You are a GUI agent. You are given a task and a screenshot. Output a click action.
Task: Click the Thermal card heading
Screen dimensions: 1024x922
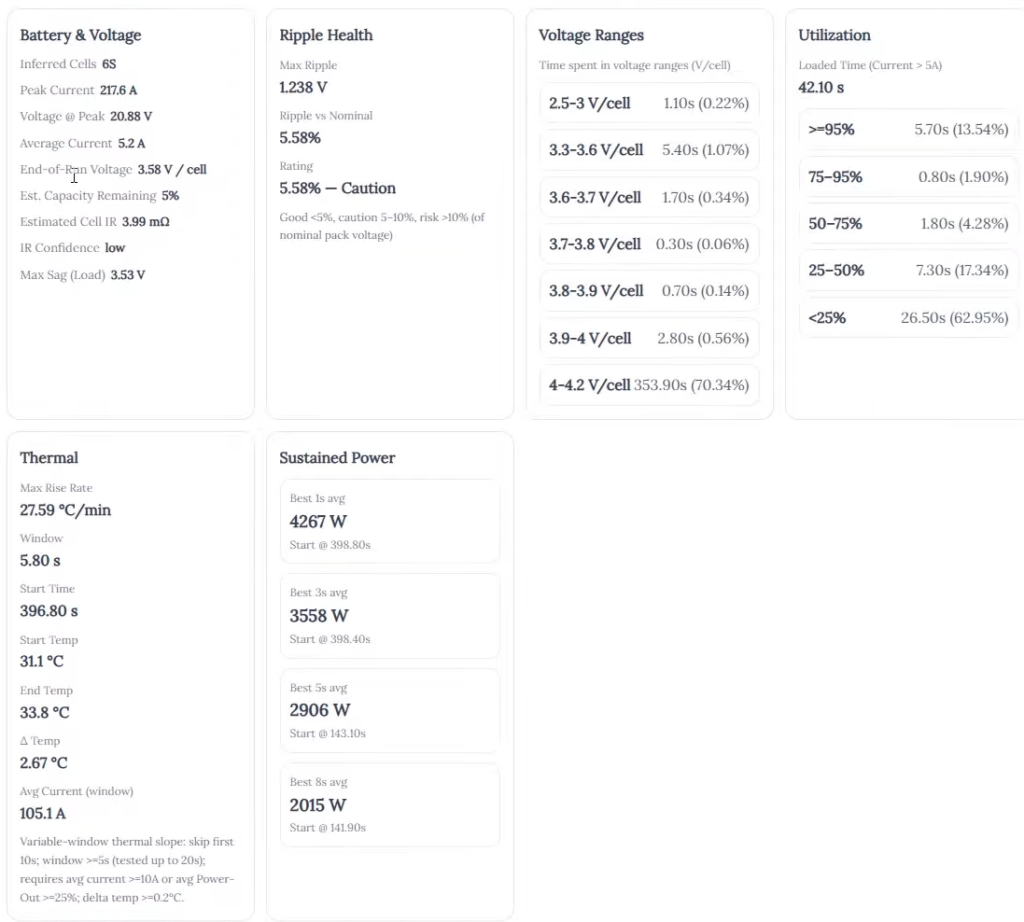(x=49, y=458)
